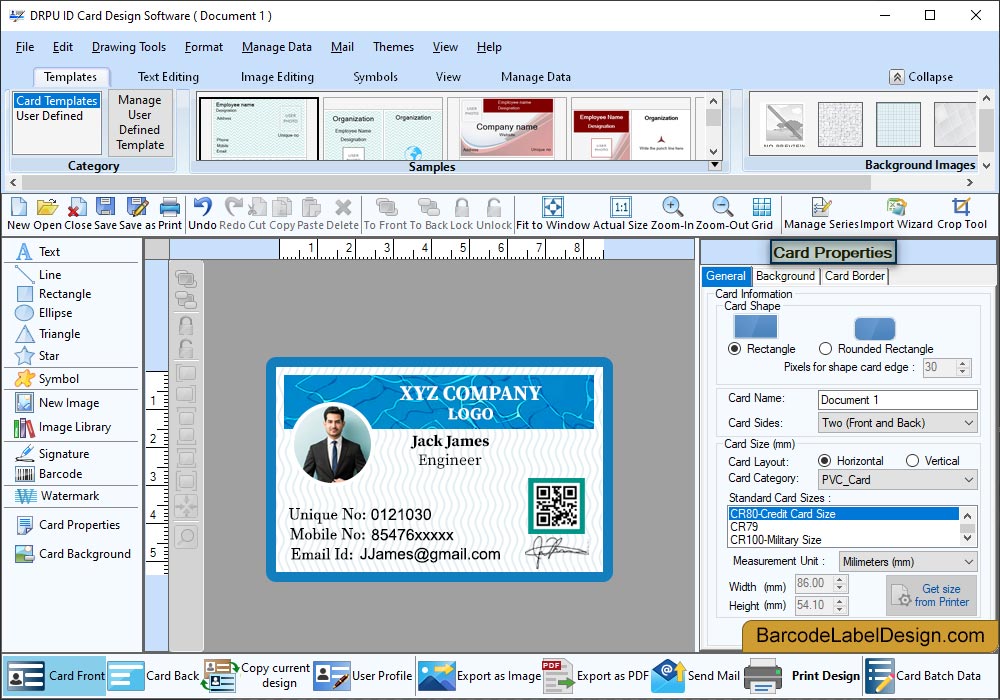
Task: Click Get size from Printer button
Action: tap(931, 595)
